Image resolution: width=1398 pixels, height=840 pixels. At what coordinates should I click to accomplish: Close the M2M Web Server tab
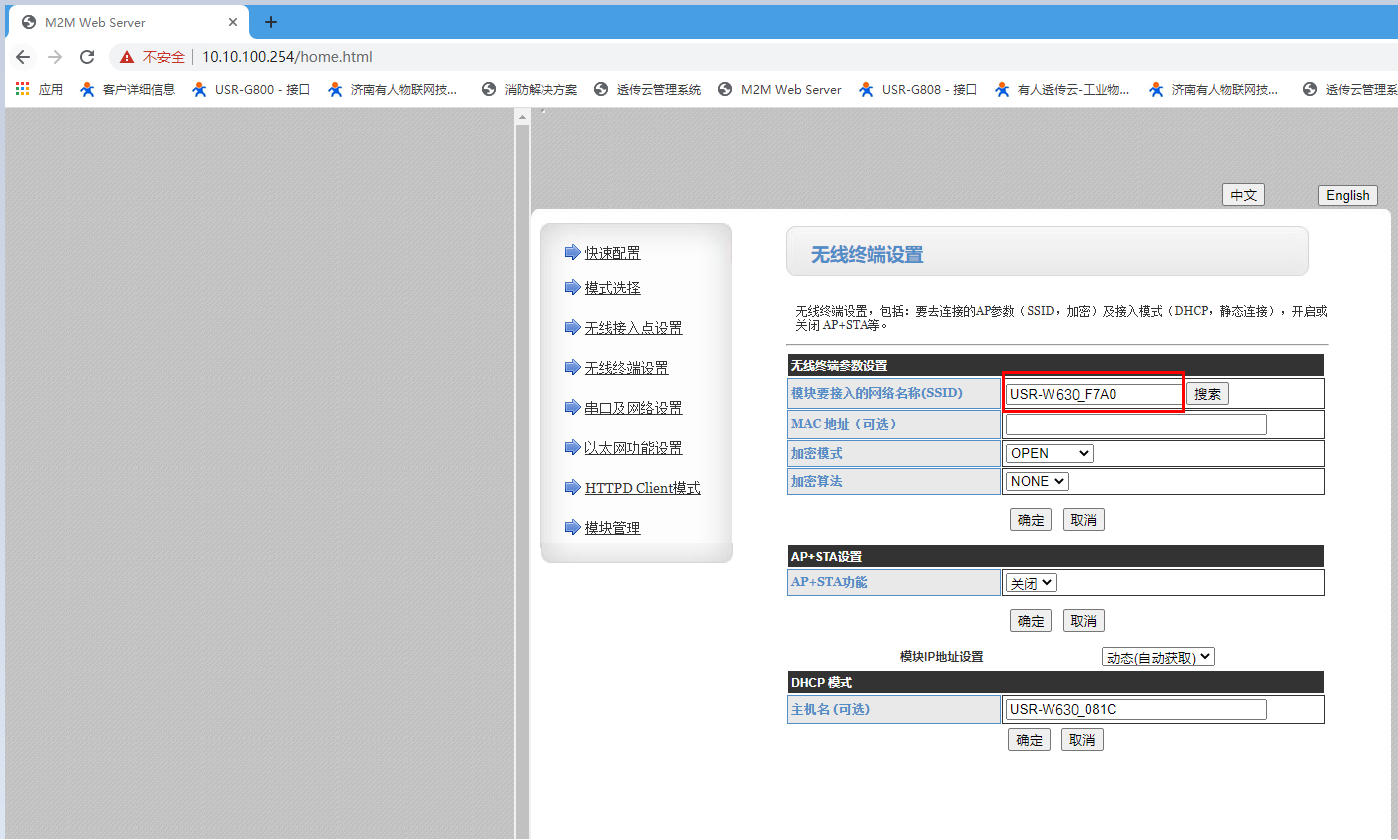[233, 22]
